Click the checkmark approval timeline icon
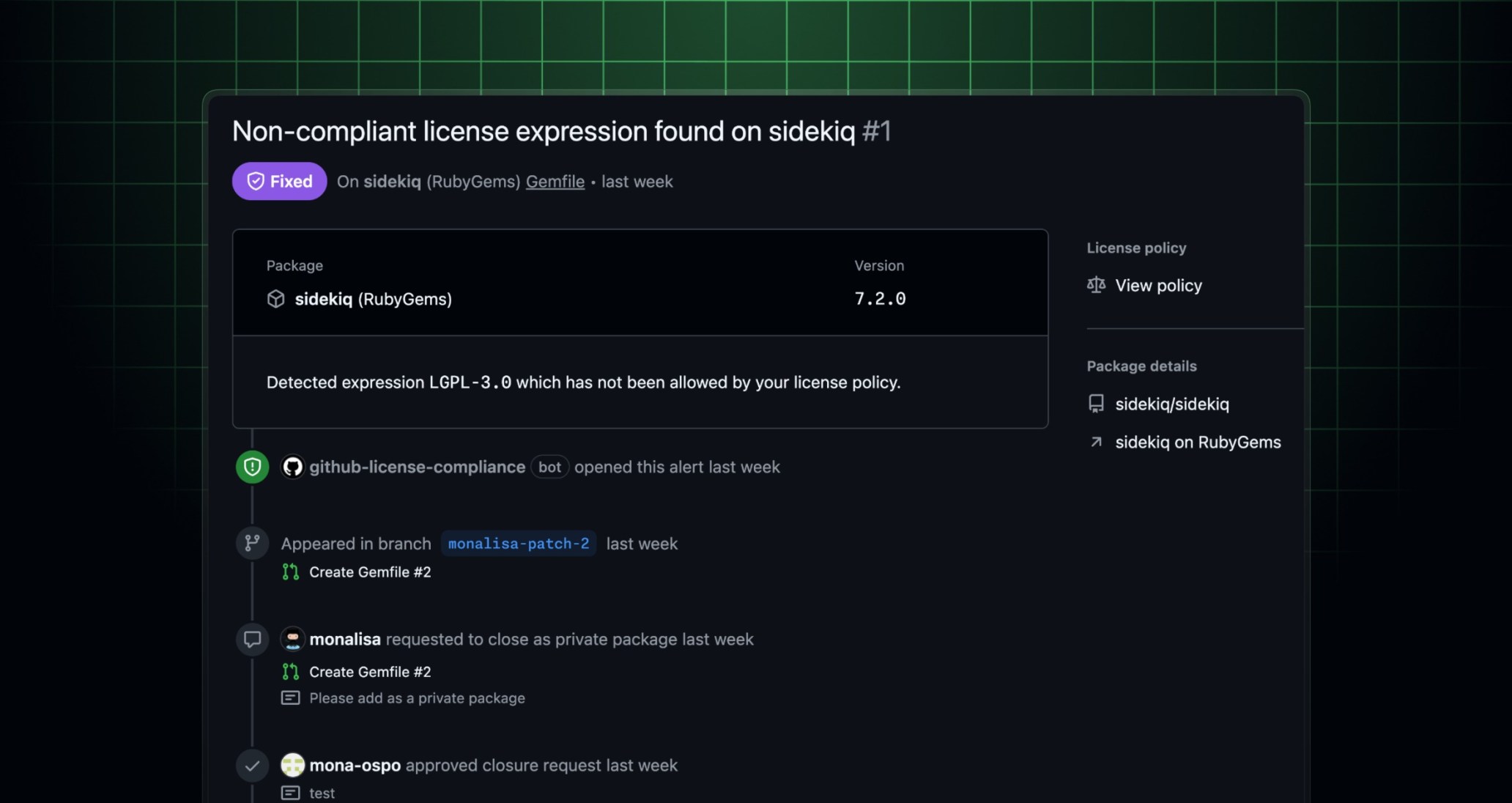The image size is (1512, 803). click(x=252, y=766)
